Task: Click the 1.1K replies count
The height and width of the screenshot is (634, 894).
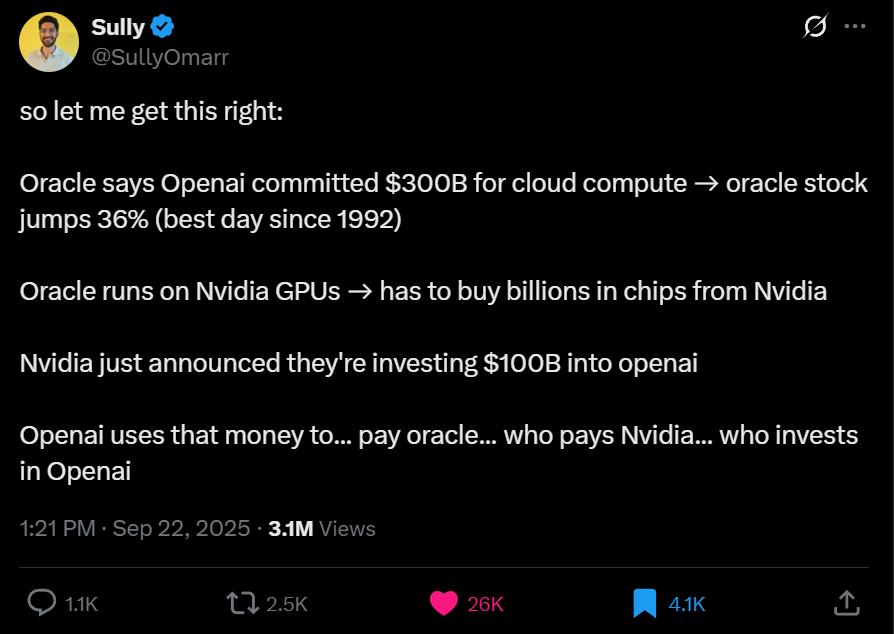Action: click(81, 604)
